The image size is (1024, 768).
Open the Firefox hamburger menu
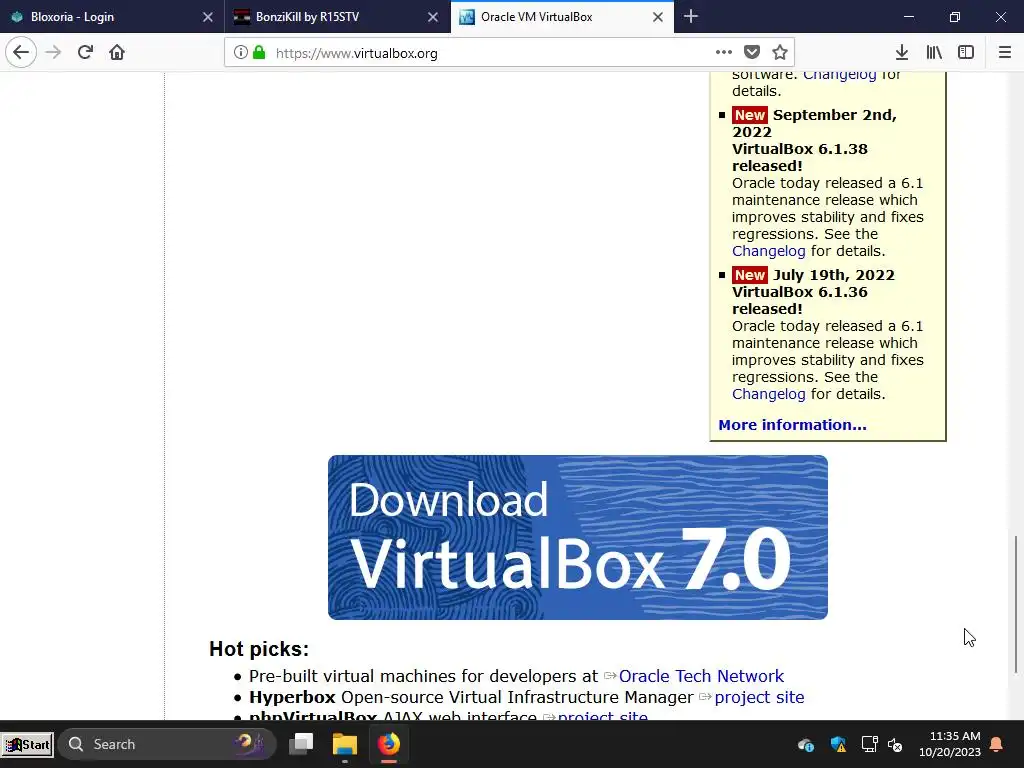pyautogui.click(x=1005, y=52)
